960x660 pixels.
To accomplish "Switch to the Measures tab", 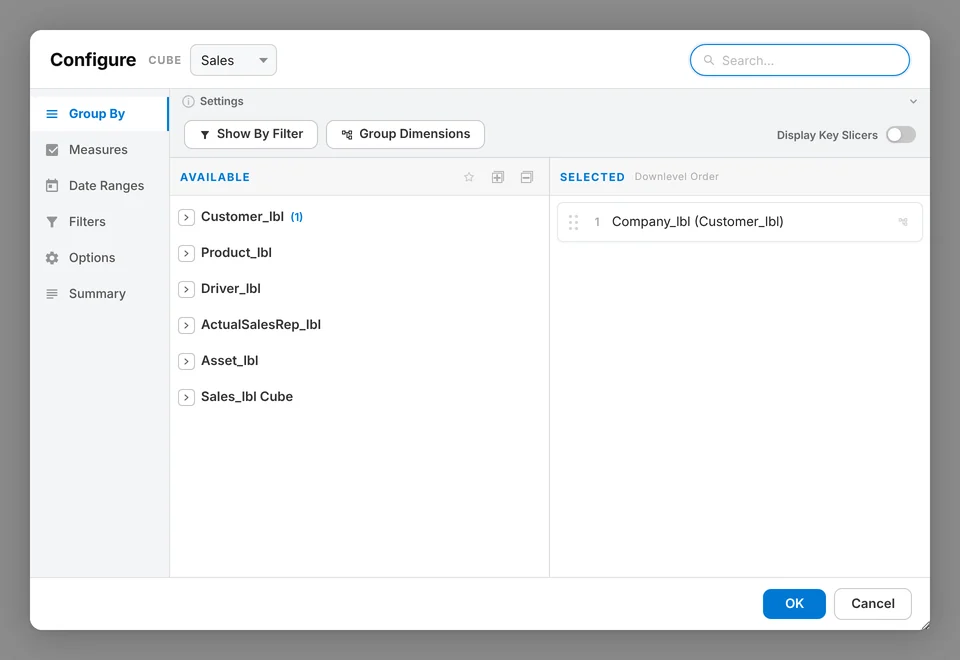I will pos(100,150).
